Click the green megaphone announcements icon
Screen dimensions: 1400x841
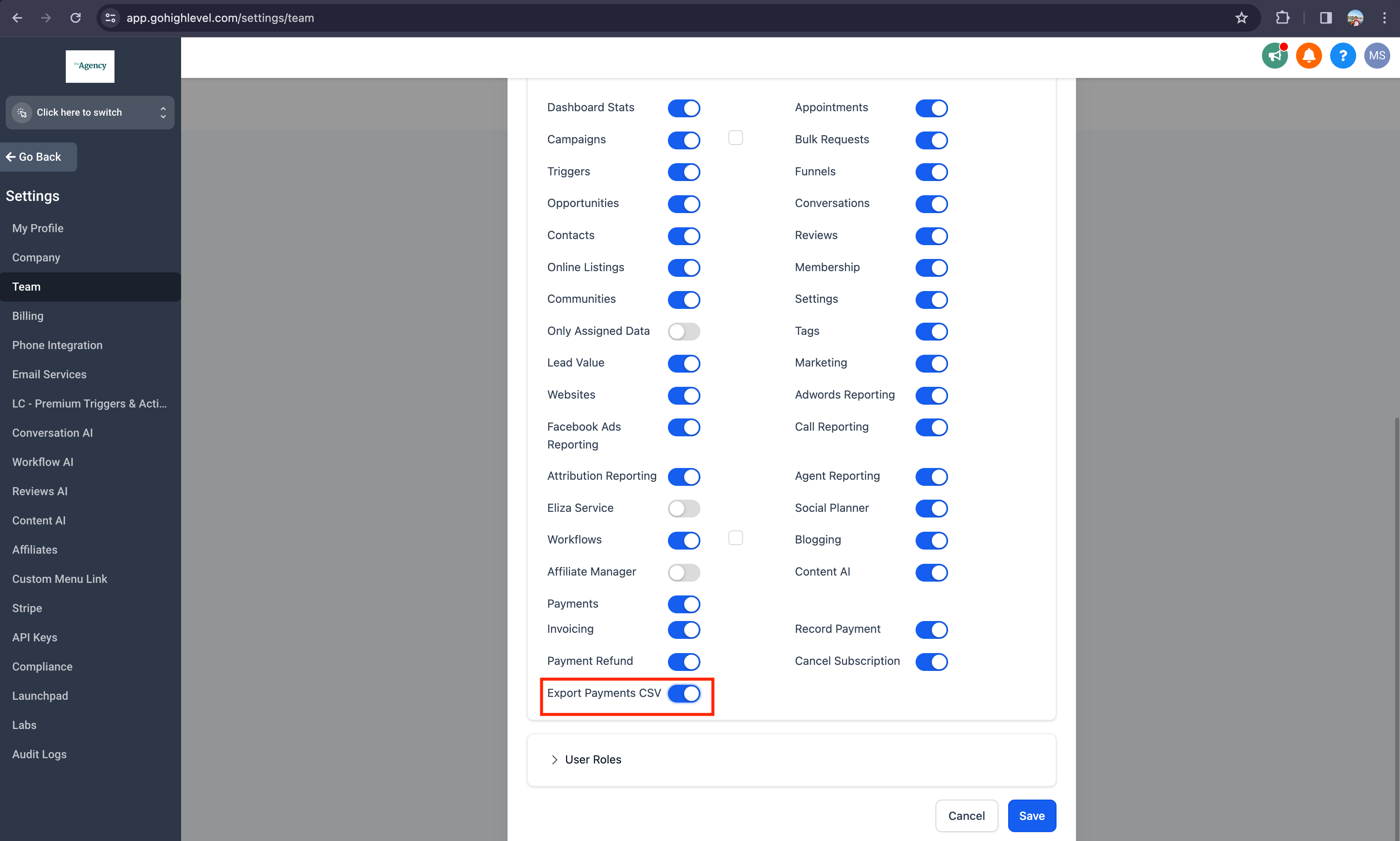point(1274,56)
